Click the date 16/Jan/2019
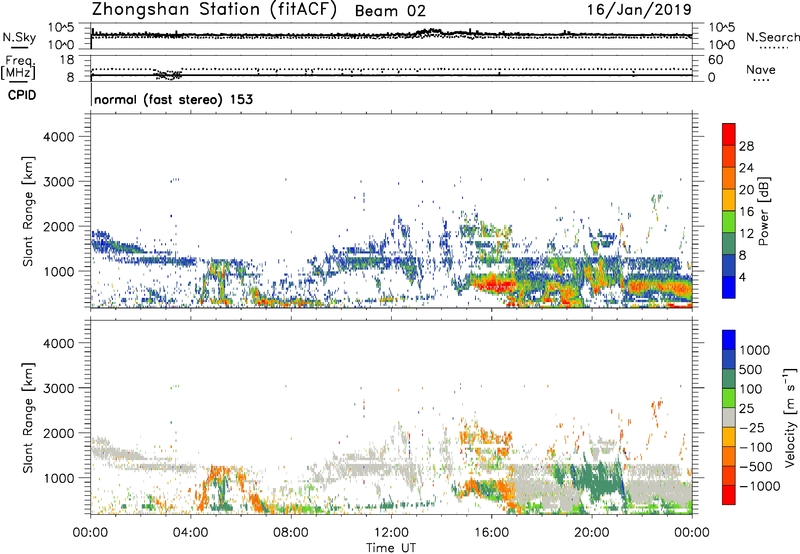The height and width of the screenshot is (554, 800). click(x=639, y=9)
